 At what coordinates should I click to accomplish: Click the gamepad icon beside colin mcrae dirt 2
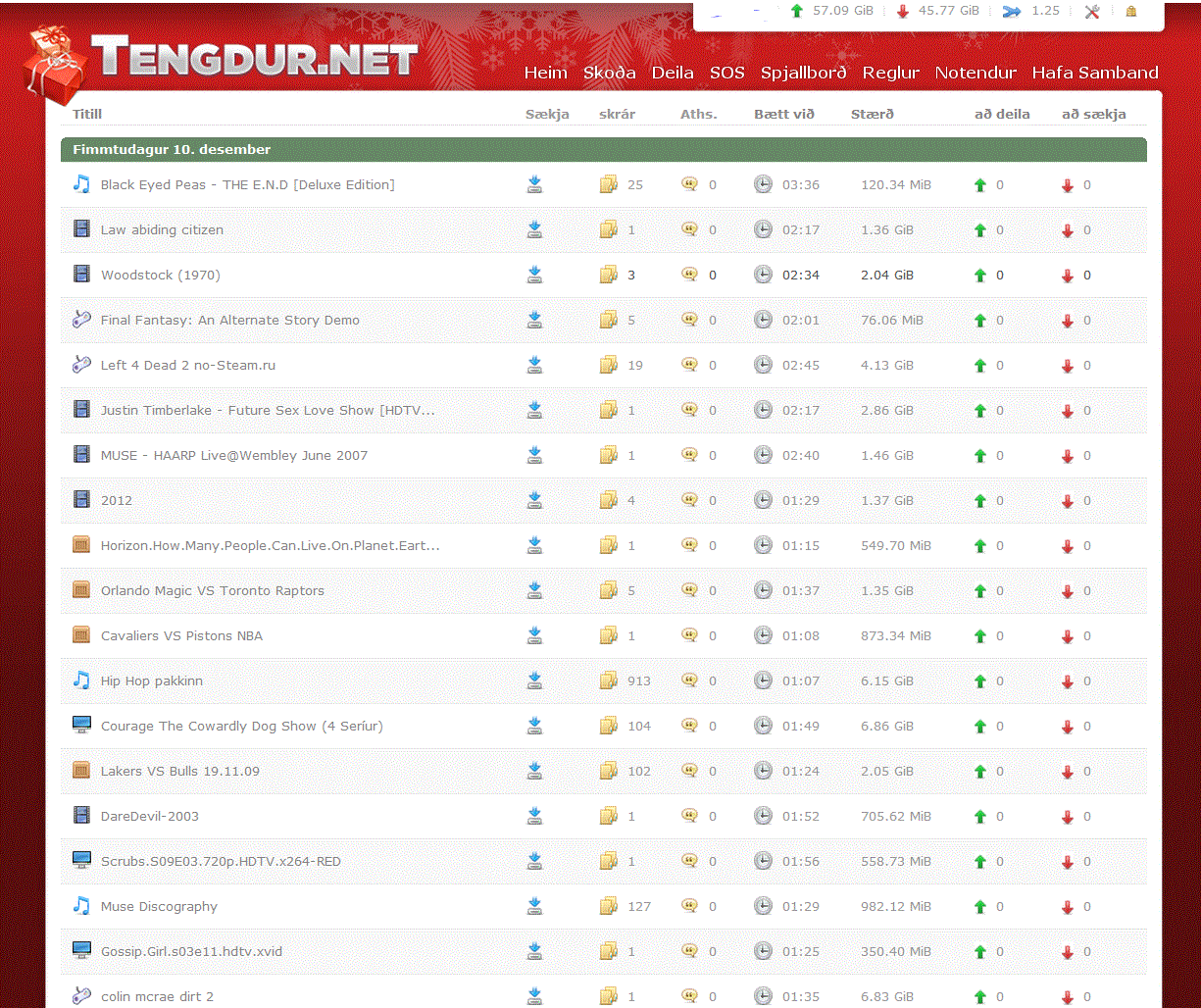point(81,996)
